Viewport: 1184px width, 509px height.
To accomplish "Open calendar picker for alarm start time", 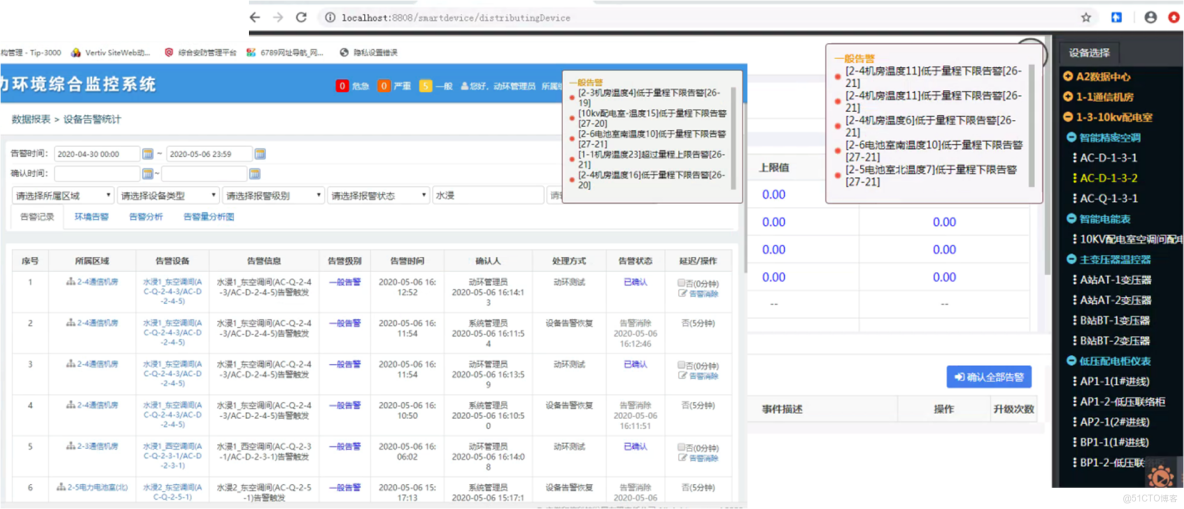I will click(x=147, y=154).
